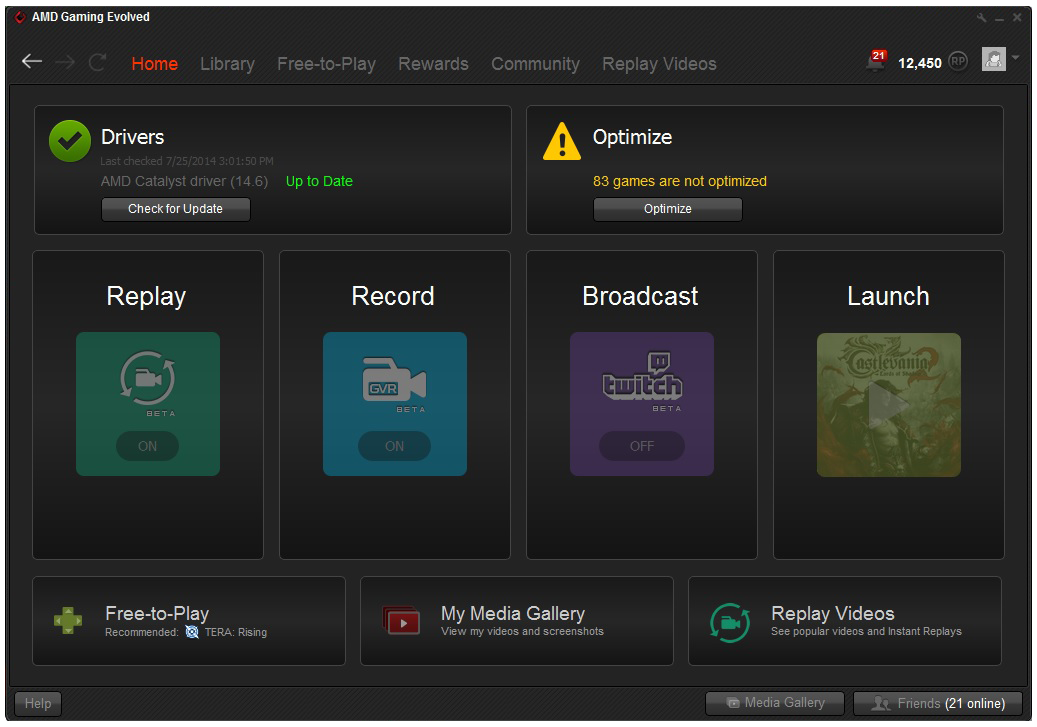Click the Up to Date status text

[319, 181]
